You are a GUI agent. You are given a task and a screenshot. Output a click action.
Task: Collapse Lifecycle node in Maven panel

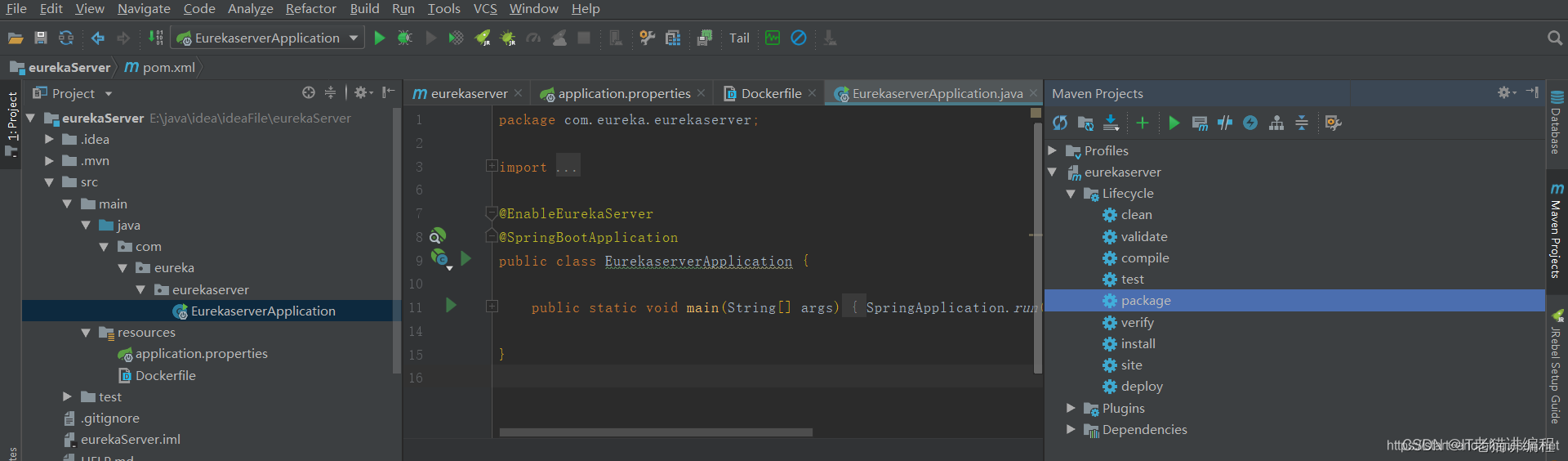coord(1071,194)
